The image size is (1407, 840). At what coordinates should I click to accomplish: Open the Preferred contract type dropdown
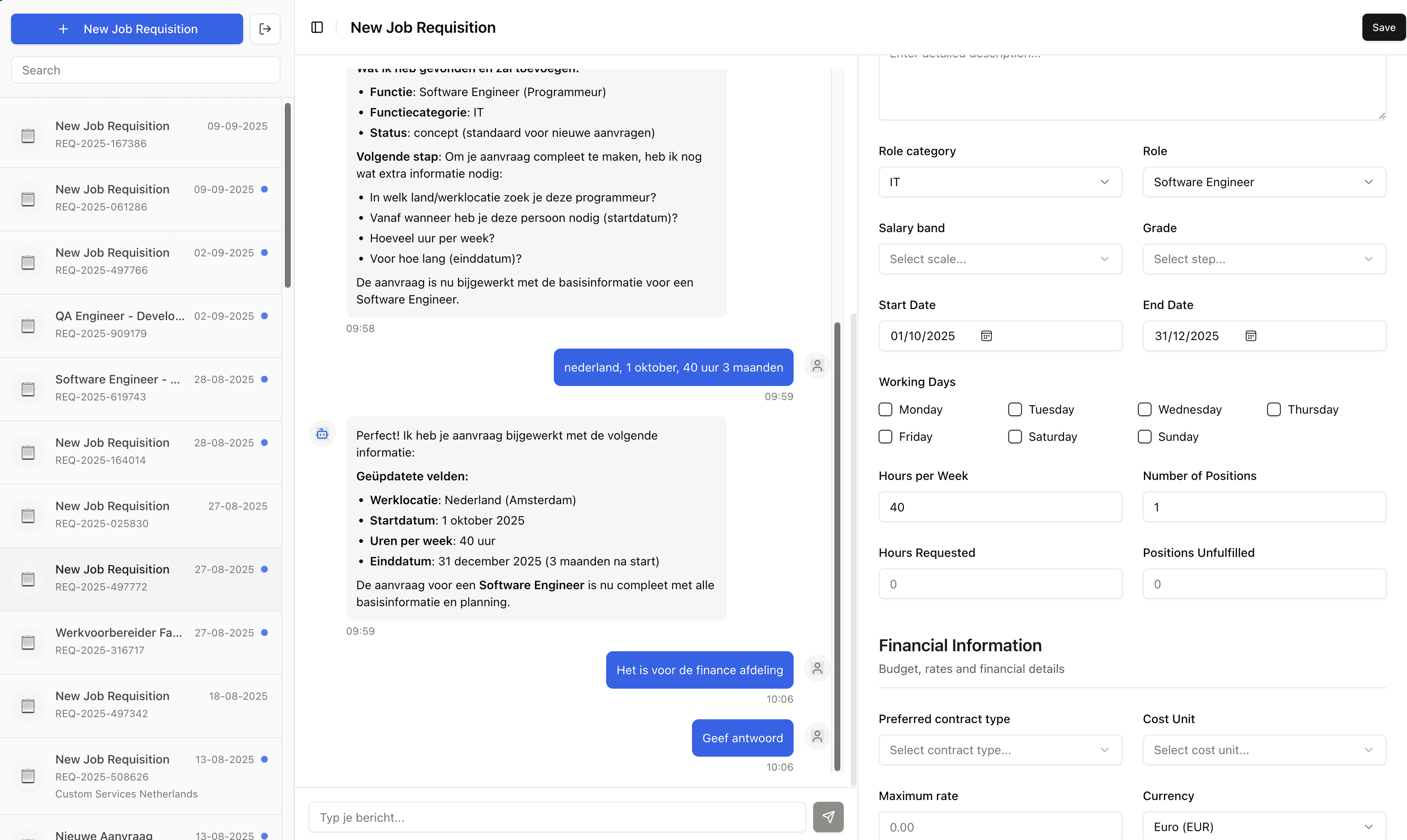pyautogui.click(x=999, y=749)
